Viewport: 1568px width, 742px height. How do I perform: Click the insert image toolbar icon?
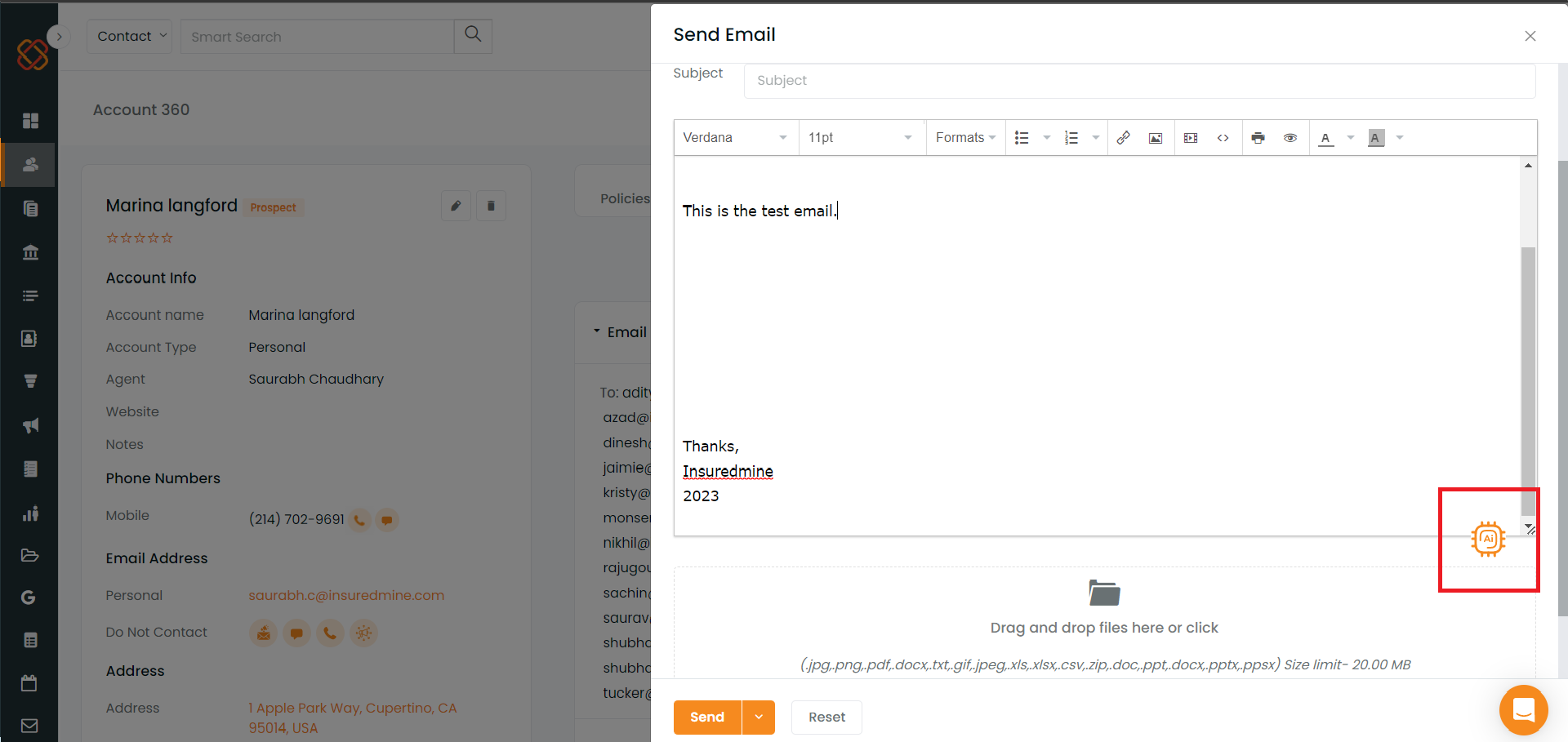click(1156, 138)
